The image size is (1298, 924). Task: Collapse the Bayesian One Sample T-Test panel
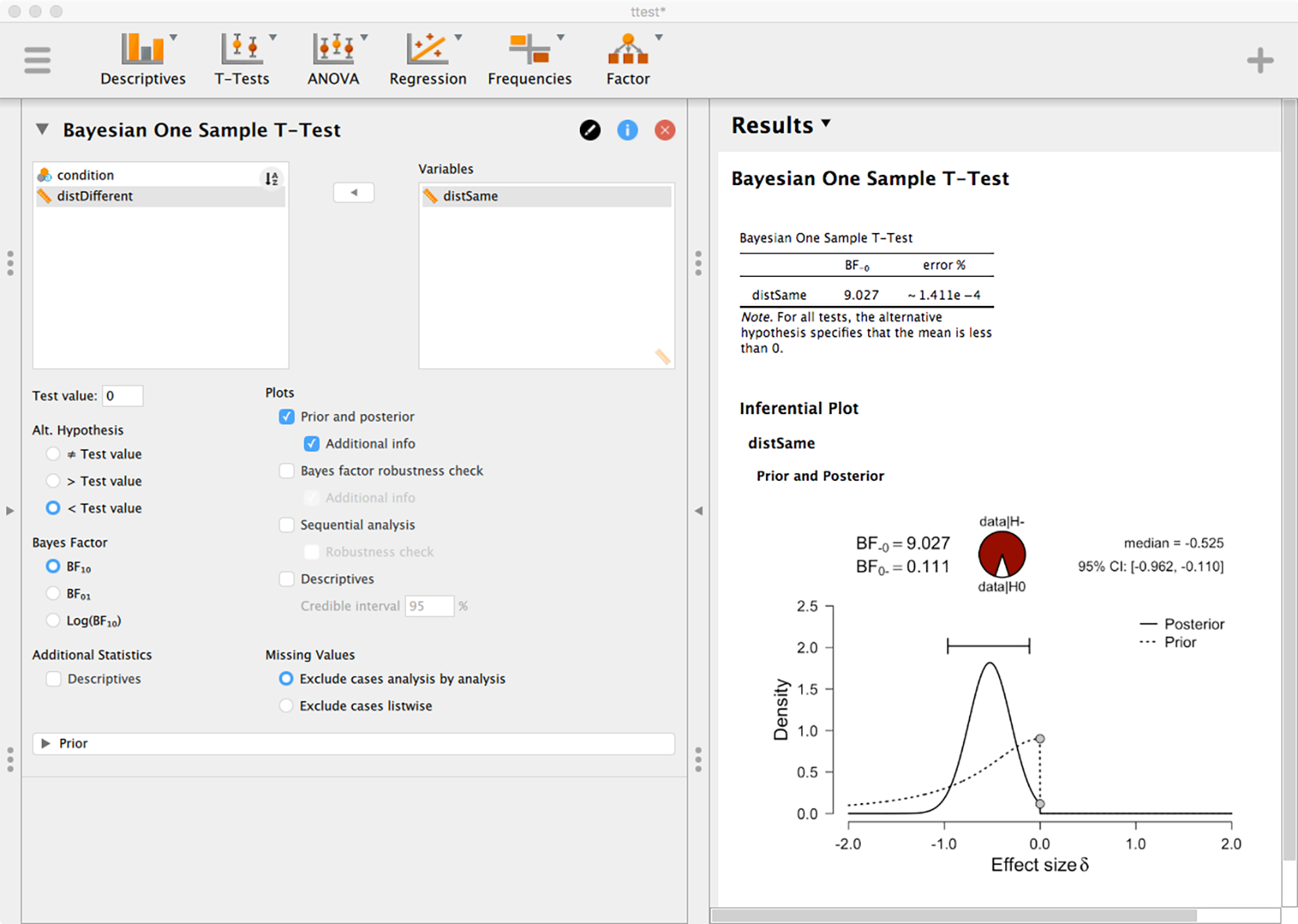[42, 129]
